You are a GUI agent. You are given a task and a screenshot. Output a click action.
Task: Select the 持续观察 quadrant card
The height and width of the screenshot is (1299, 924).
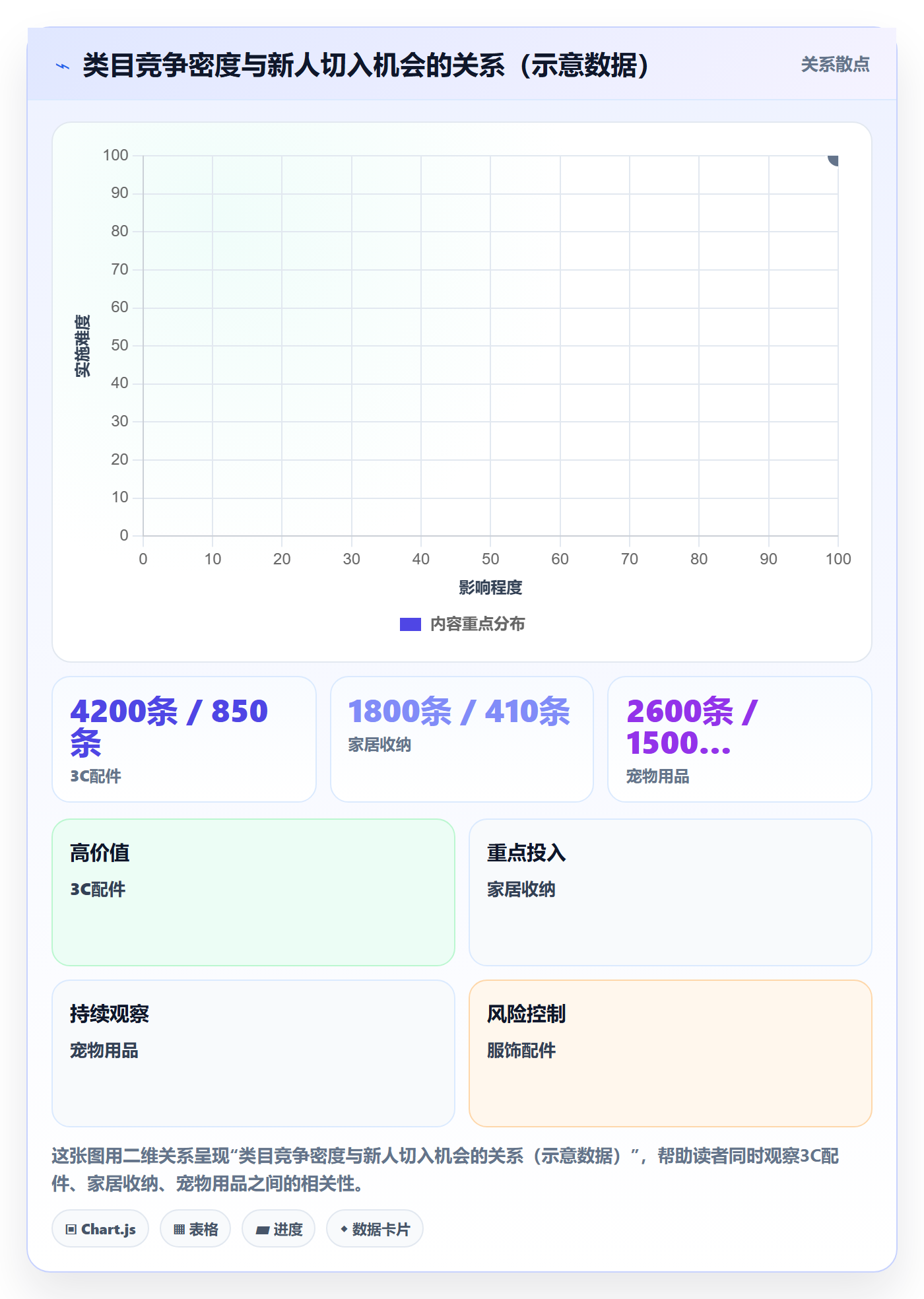coord(253,1053)
